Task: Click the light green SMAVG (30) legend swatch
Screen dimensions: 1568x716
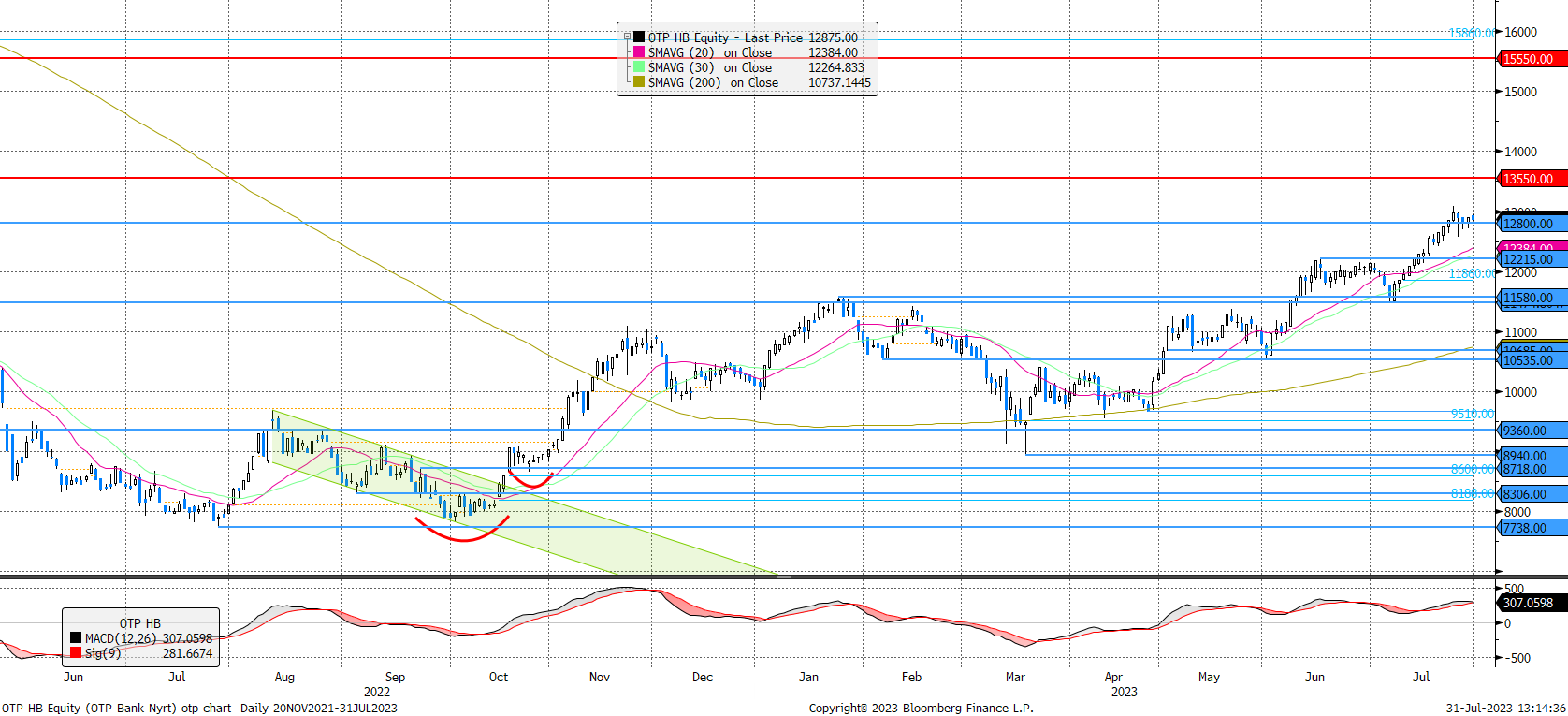Action: click(639, 67)
